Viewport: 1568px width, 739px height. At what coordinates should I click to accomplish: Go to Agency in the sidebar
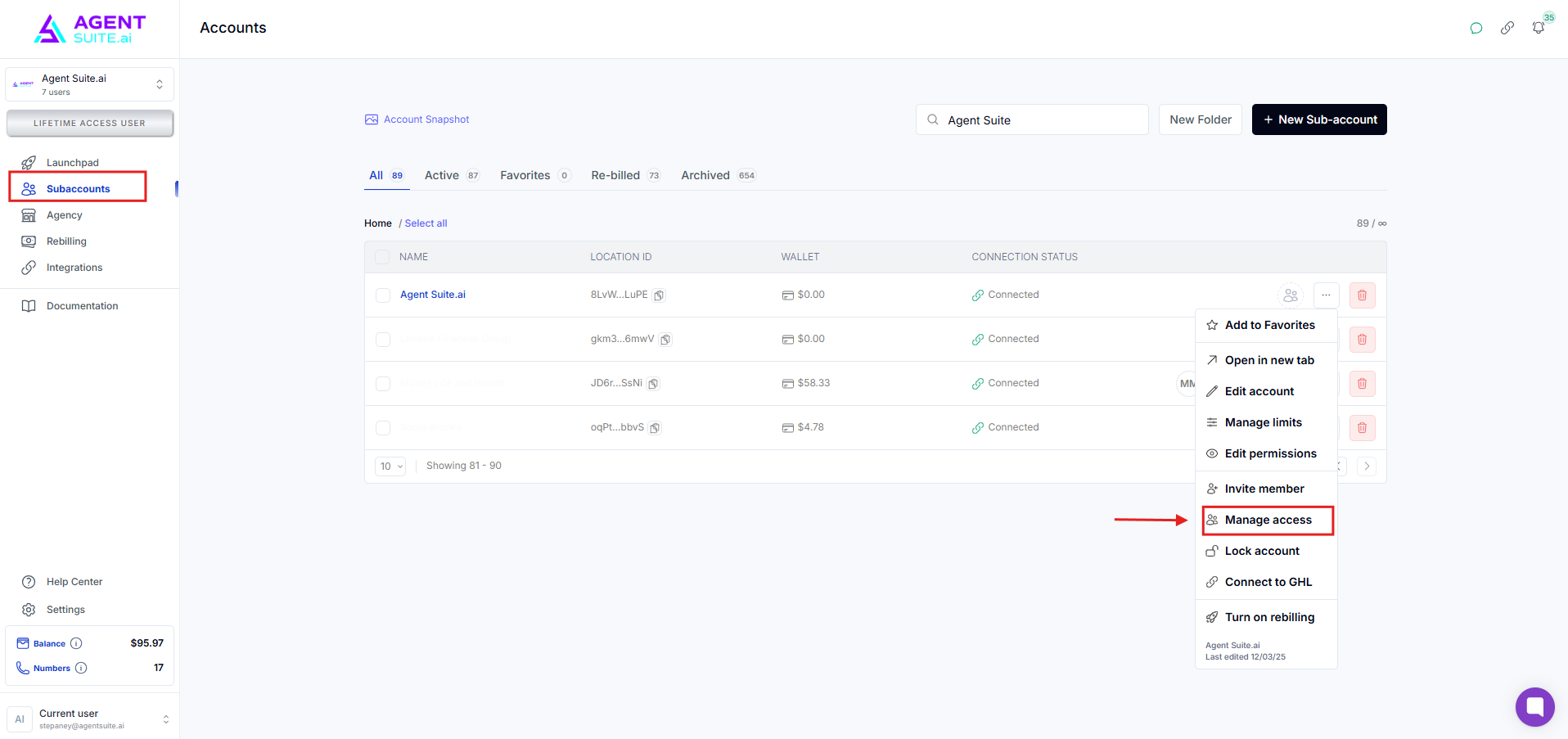[x=64, y=215]
